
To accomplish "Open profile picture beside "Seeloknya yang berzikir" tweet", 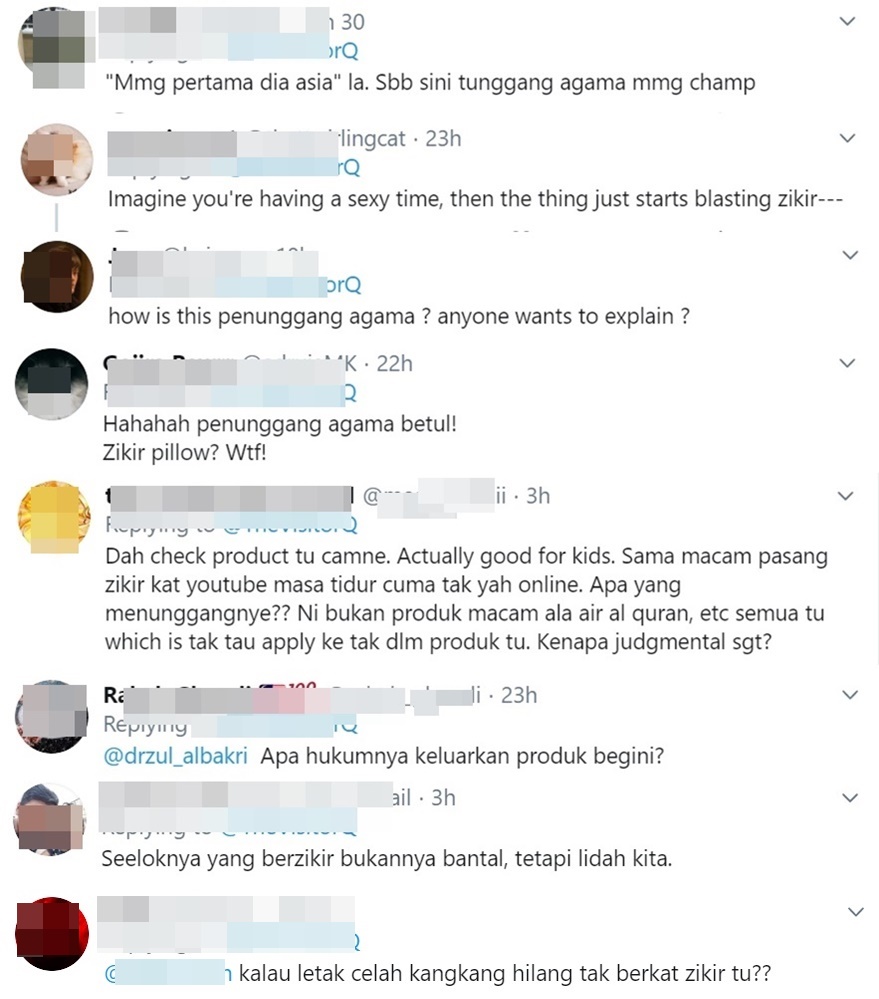I will [x=50, y=819].
